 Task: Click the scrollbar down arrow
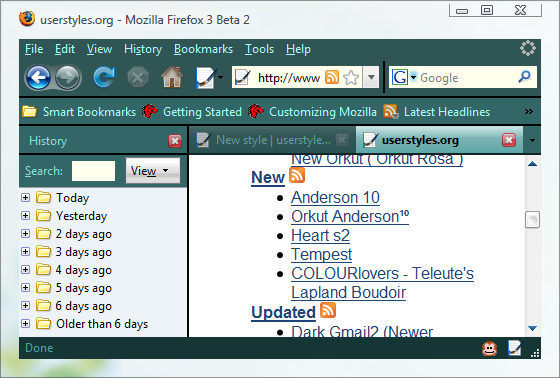pos(532,328)
